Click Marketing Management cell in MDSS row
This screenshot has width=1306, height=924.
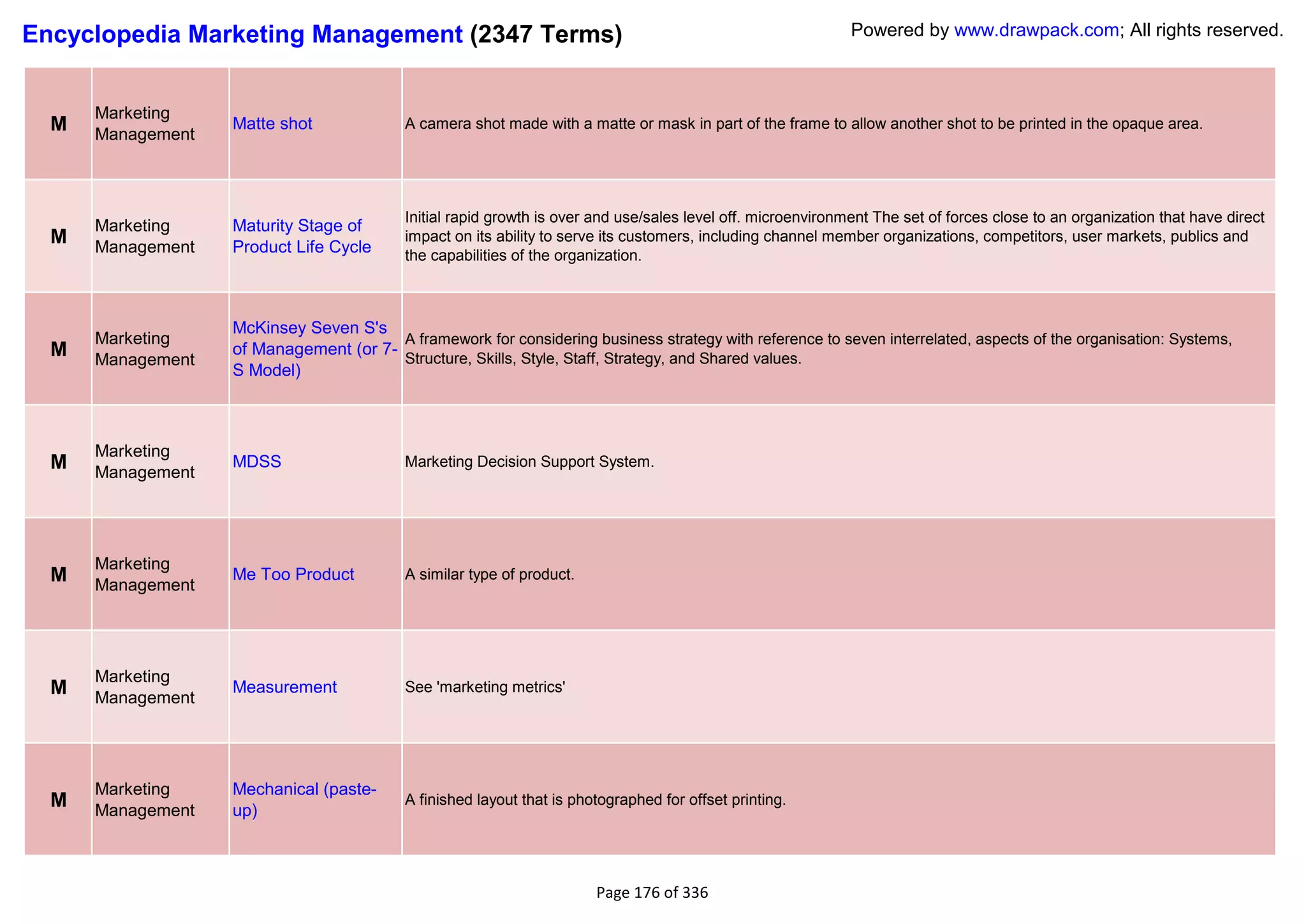[145, 462]
